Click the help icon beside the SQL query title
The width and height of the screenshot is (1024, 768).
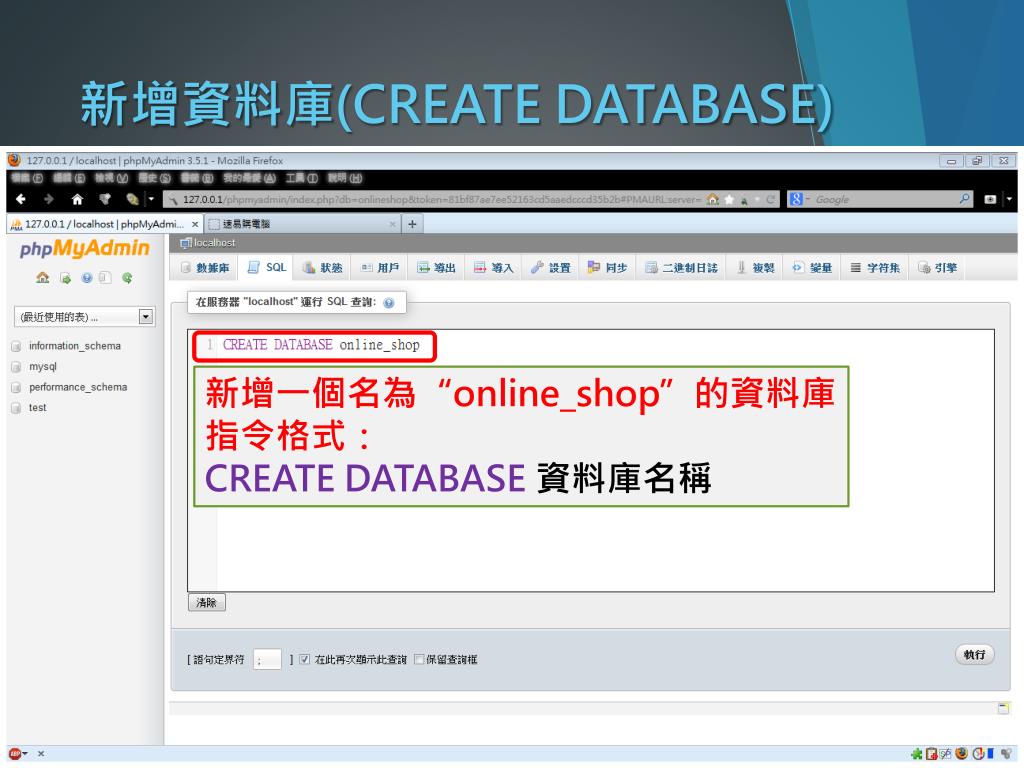[x=389, y=302]
